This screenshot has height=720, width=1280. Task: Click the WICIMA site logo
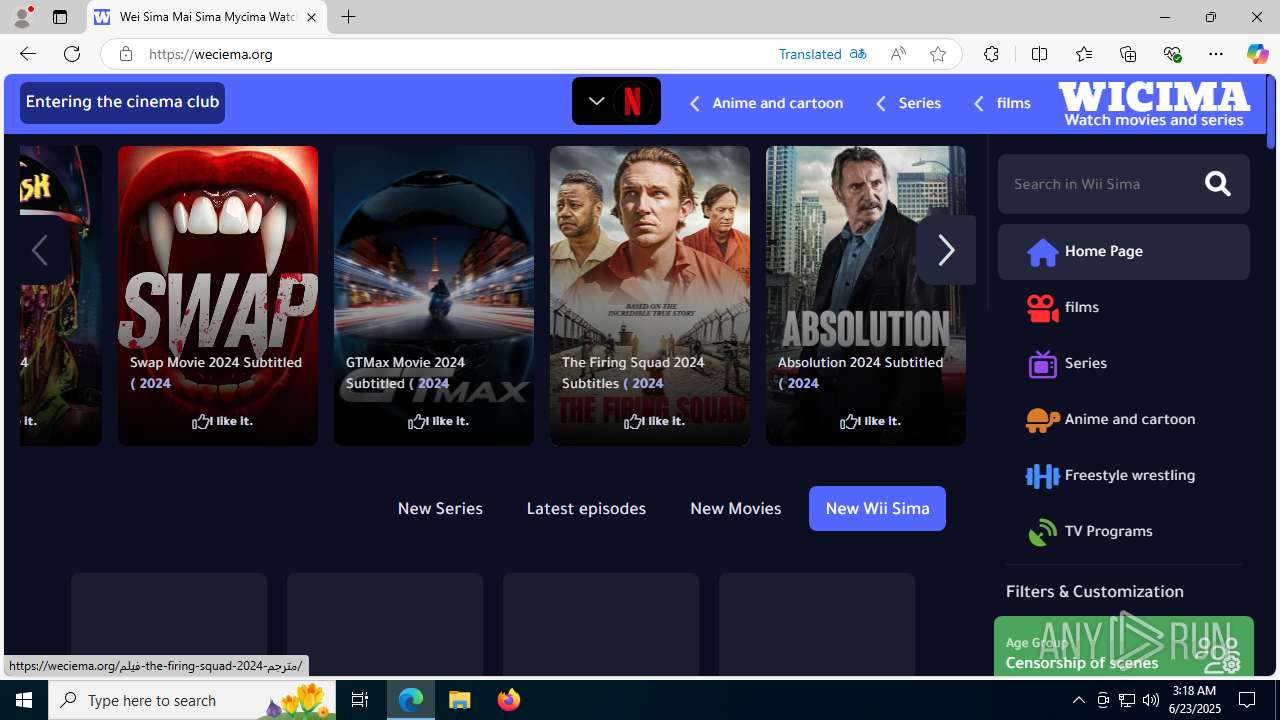1154,103
